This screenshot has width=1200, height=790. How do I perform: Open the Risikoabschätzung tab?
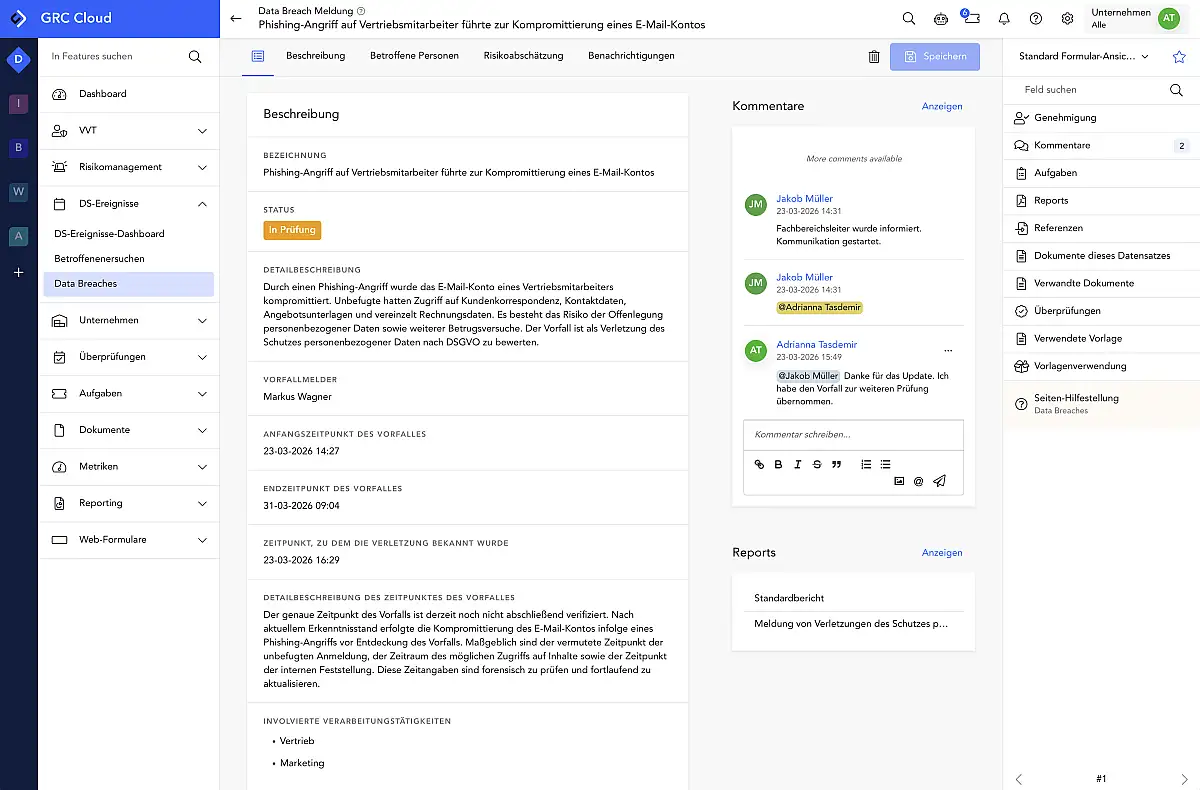click(x=523, y=56)
